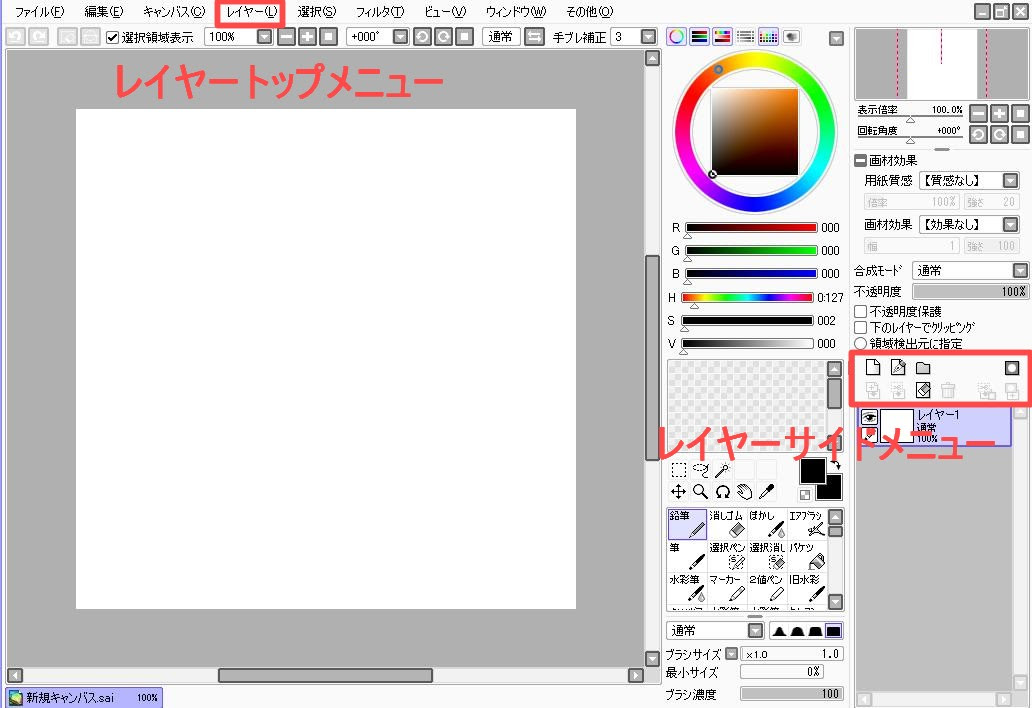Open the 合成モード blending mode dropdown

pos(1020,270)
